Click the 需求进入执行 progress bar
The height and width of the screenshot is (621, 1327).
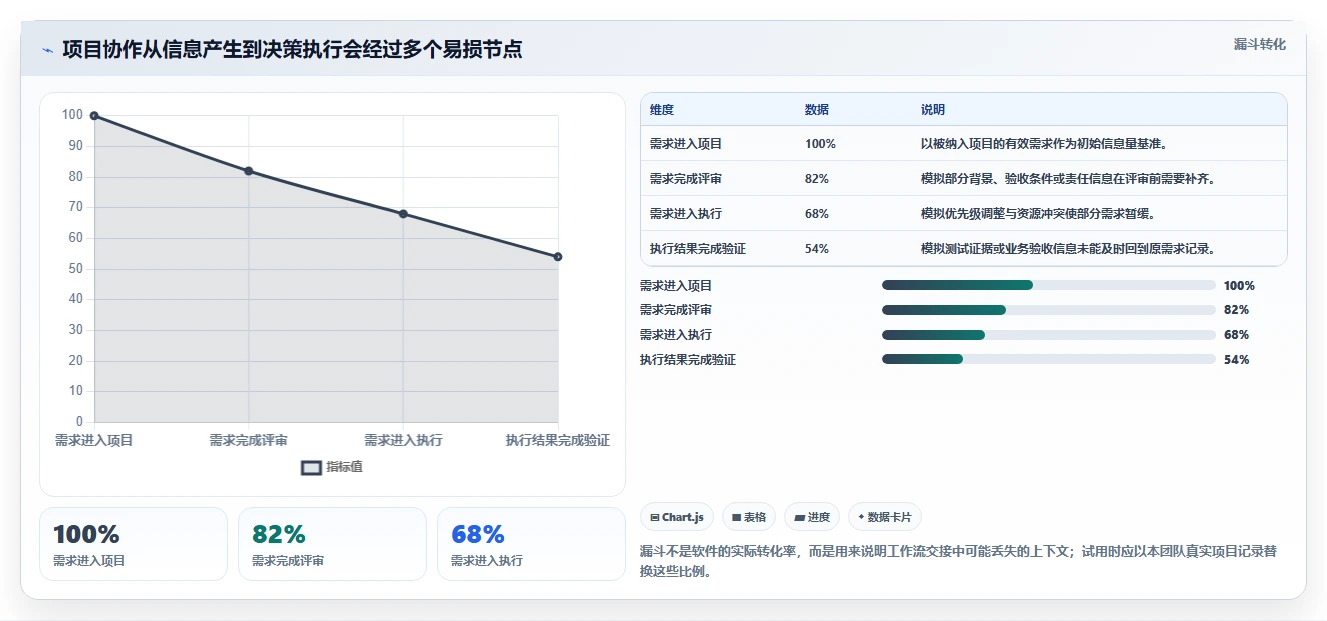click(1048, 335)
